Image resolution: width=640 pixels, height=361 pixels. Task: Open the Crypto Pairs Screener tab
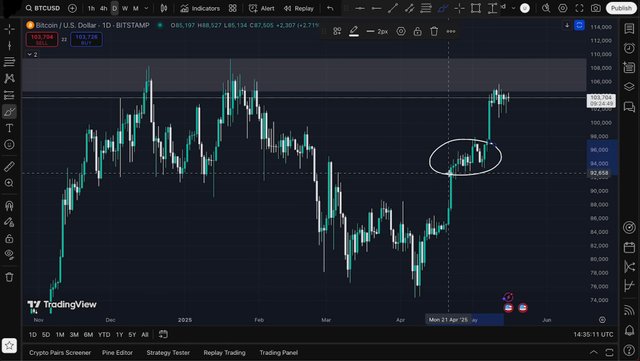(60, 353)
